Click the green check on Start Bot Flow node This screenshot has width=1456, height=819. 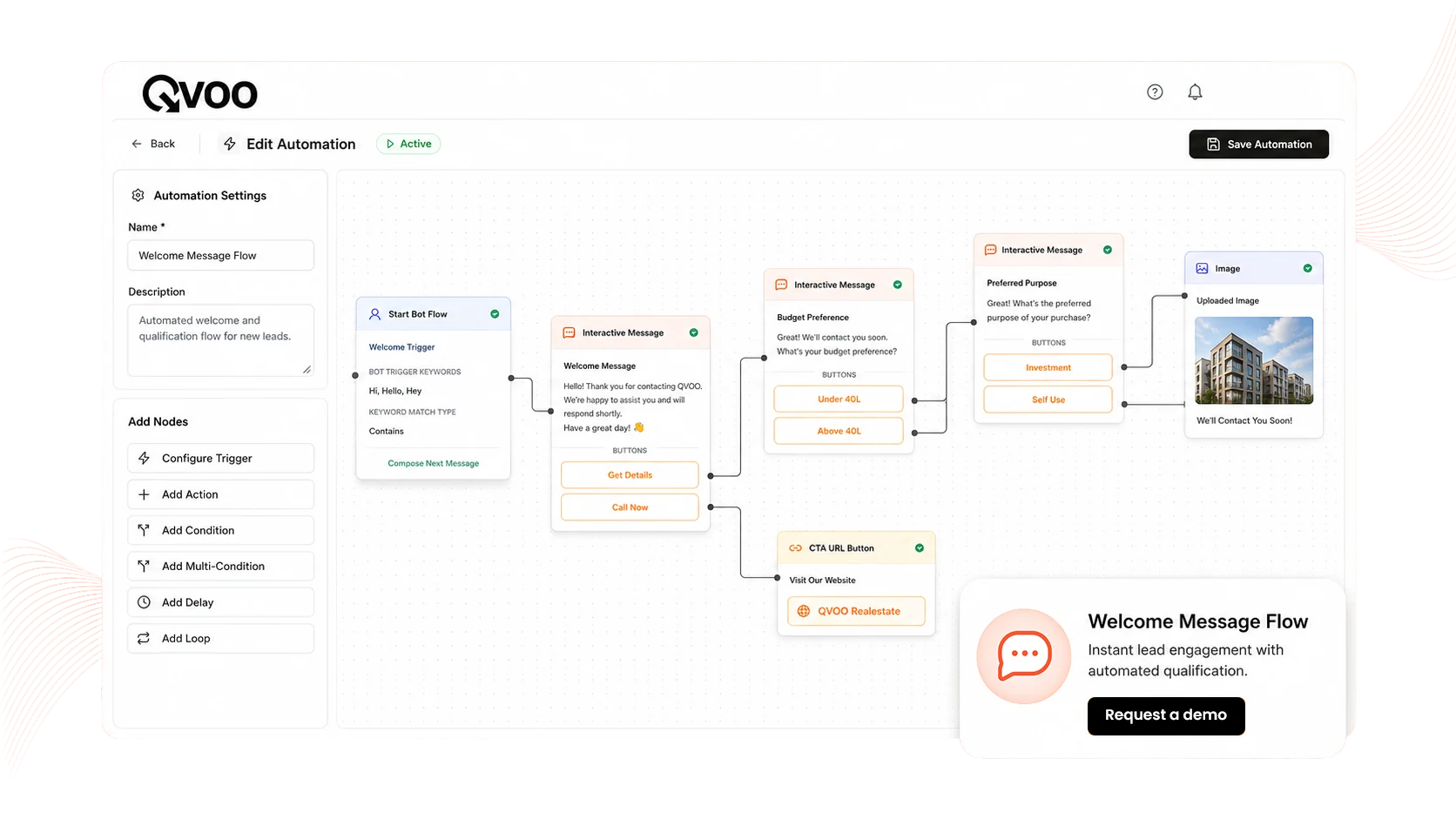point(495,314)
